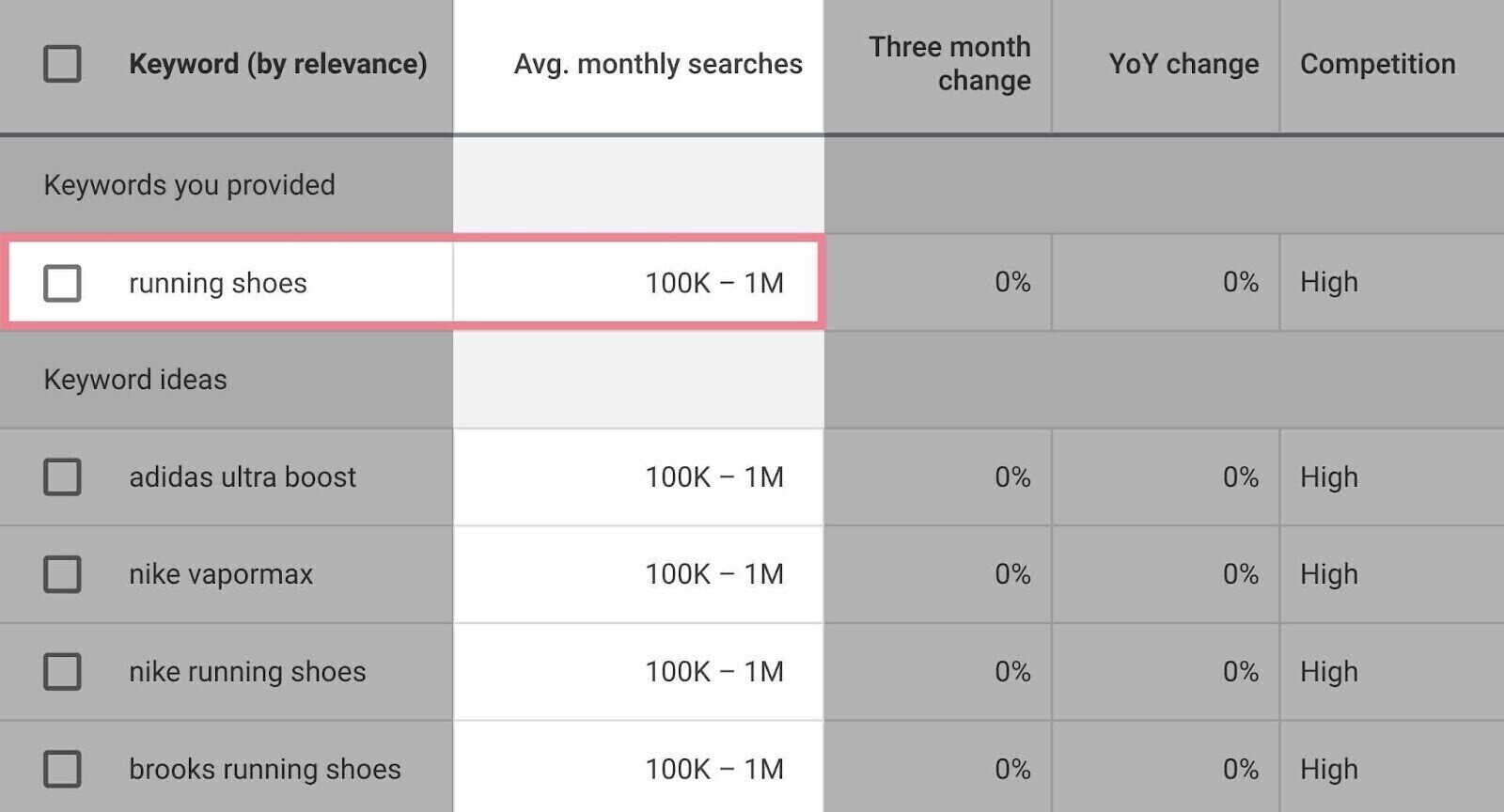1504x812 pixels.
Task: Select the Keywords you provided section label
Action: (x=189, y=184)
